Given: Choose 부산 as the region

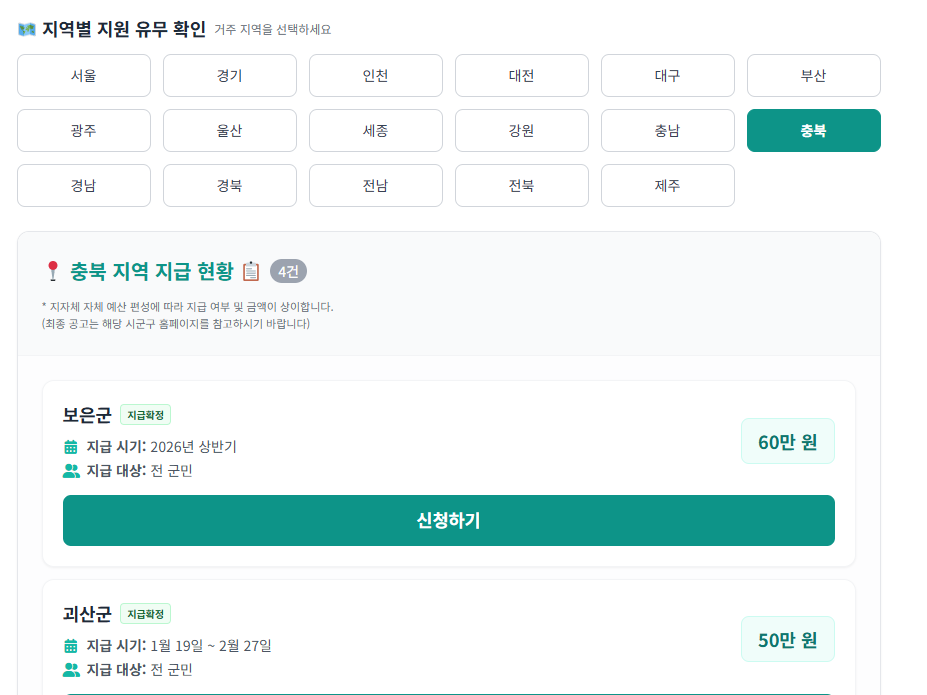Looking at the screenshot, I should pyautogui.click(x=814, y=76).
